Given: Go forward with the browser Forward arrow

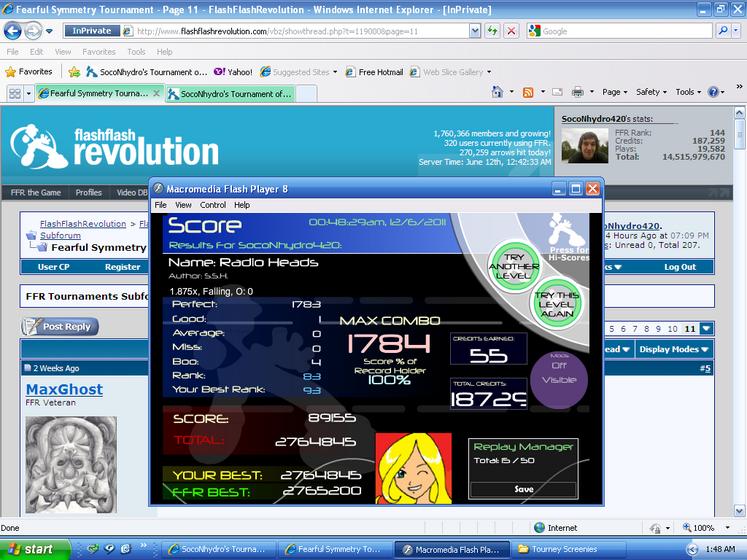Looking at the screenshot, I should (33, 31).
